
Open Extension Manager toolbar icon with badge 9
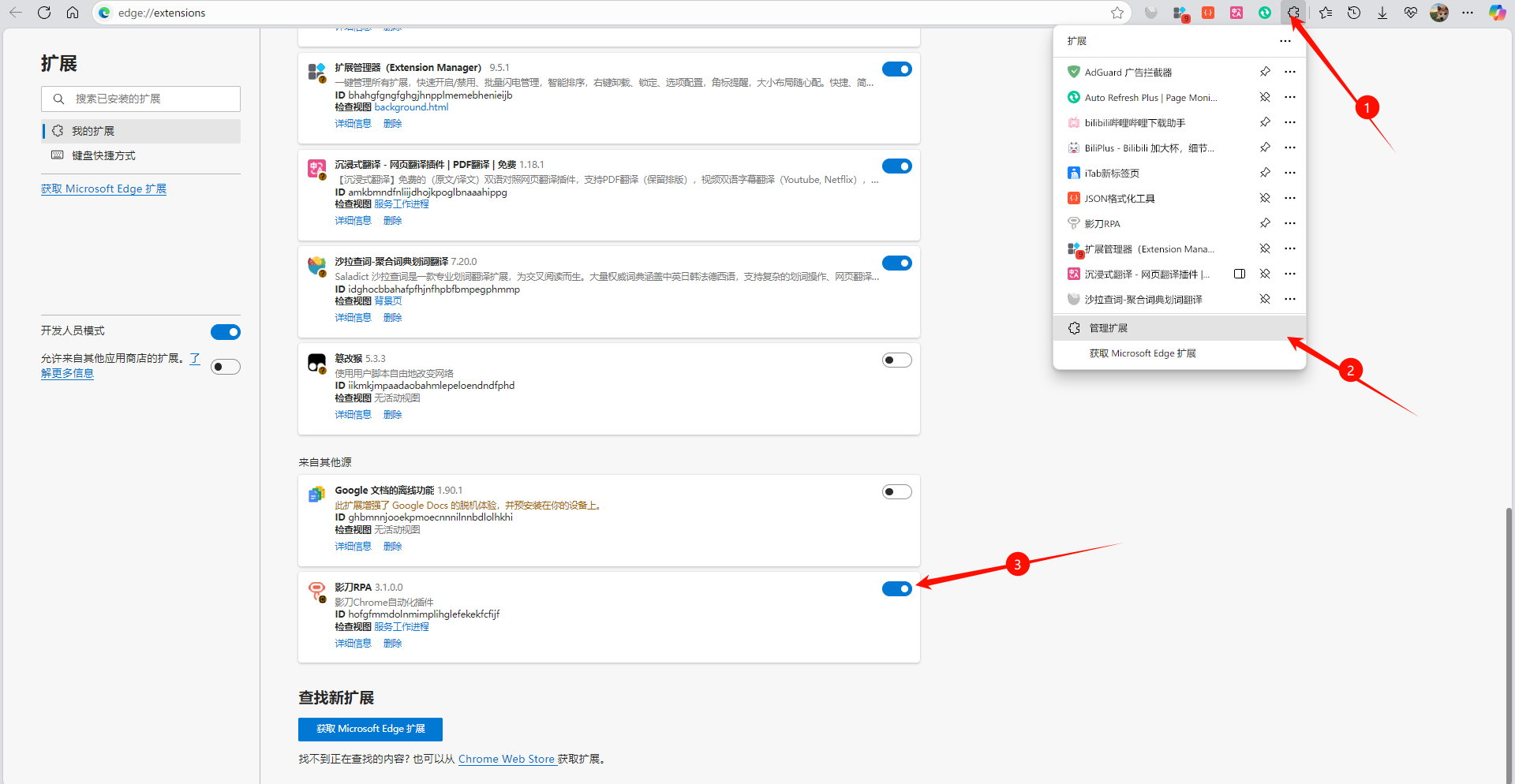coord(1180,13)
